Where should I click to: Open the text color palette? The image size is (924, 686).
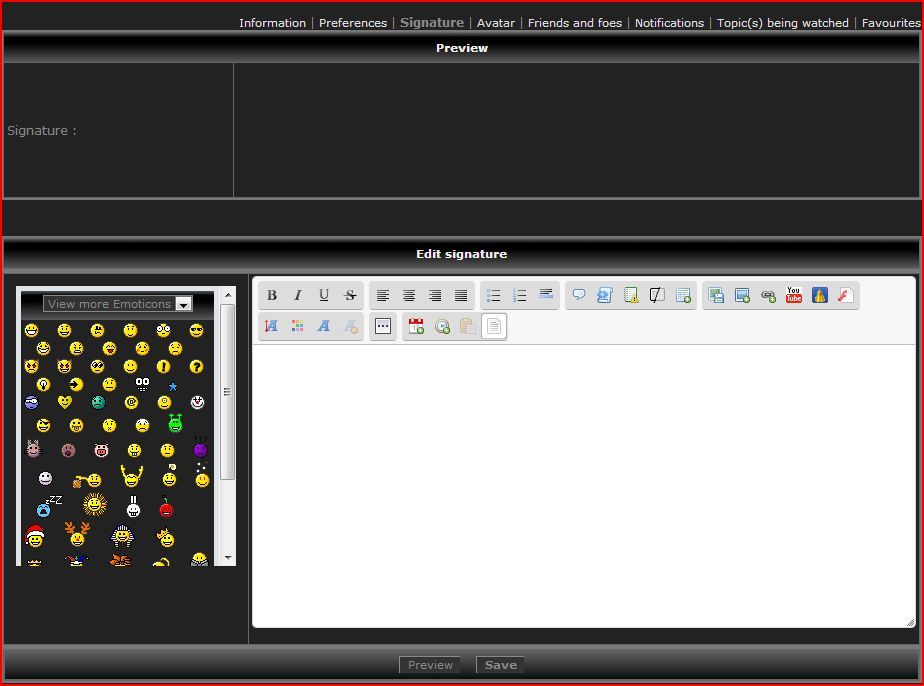pos(298,326)
